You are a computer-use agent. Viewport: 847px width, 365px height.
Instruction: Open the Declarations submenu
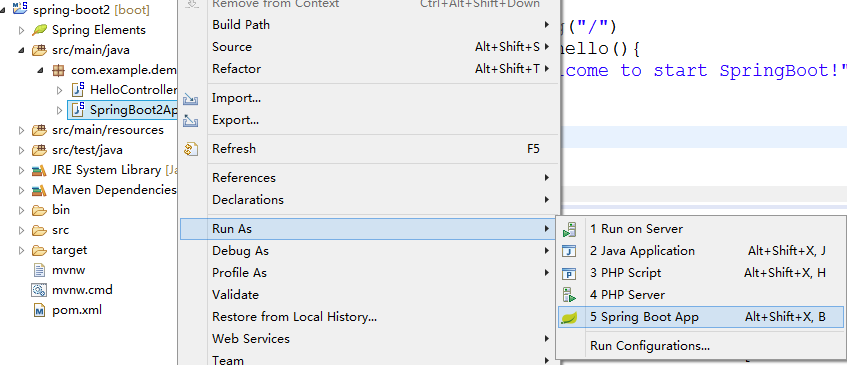pos(369,200)
